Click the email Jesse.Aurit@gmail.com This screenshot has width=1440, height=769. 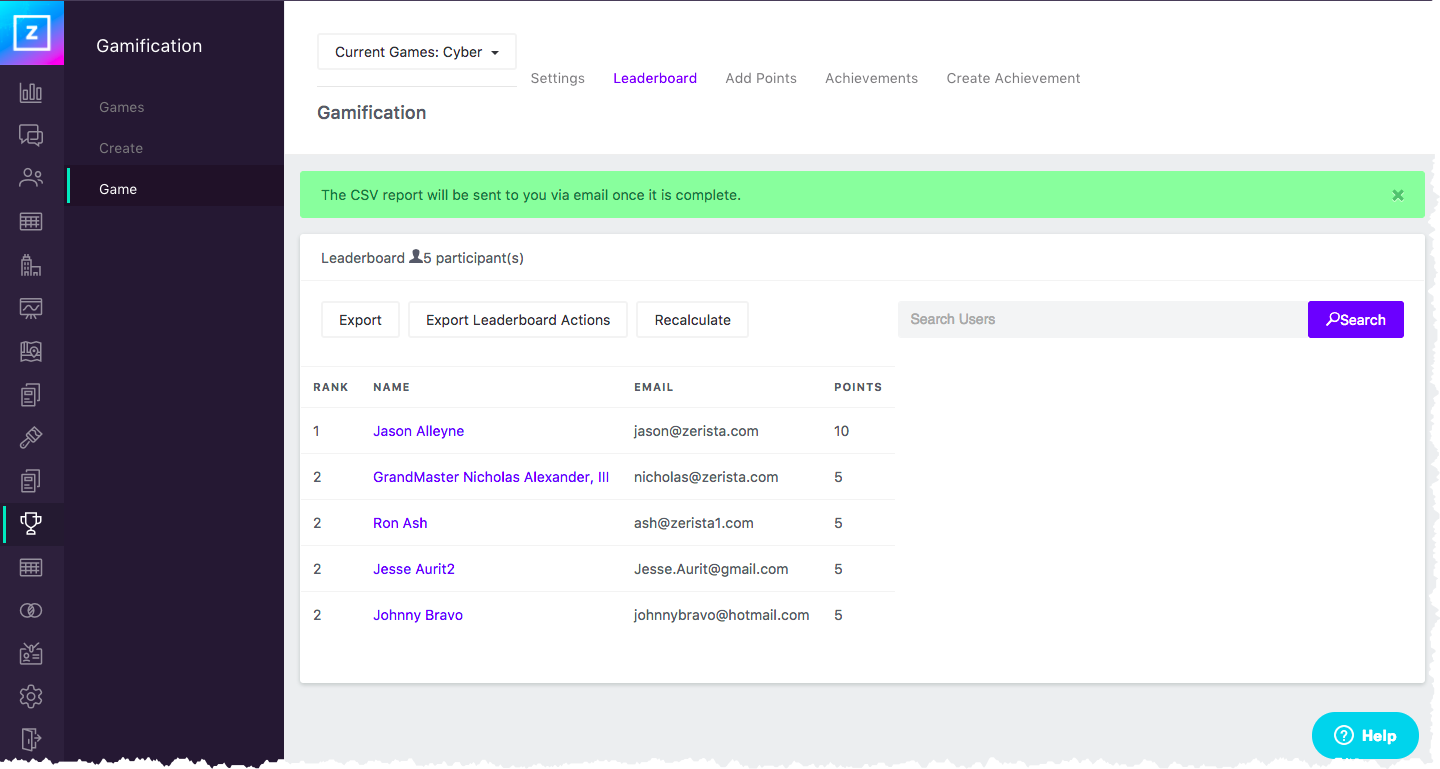(x=711, y=569)
